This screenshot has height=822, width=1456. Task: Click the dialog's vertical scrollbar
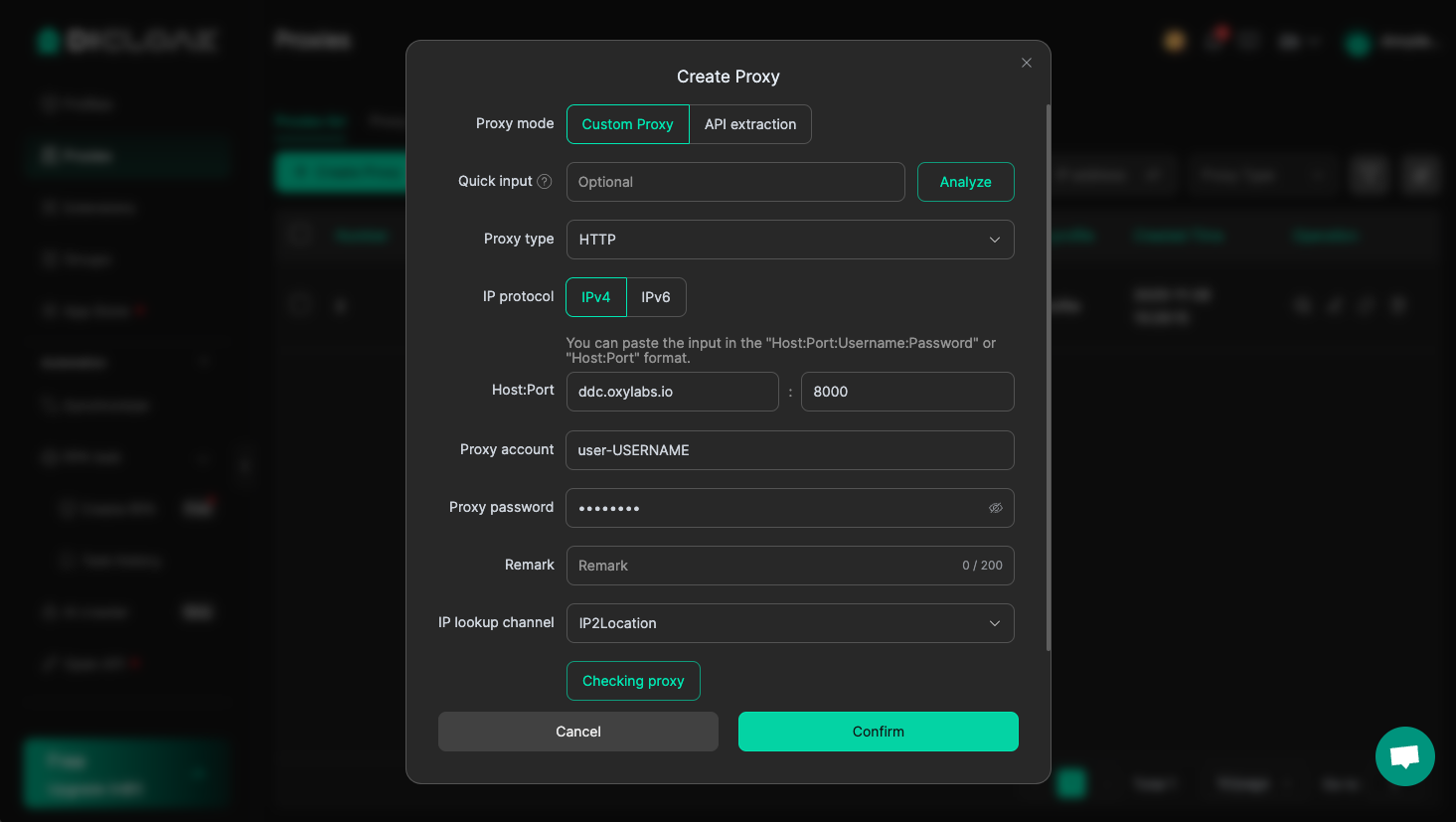(1048, 378)
